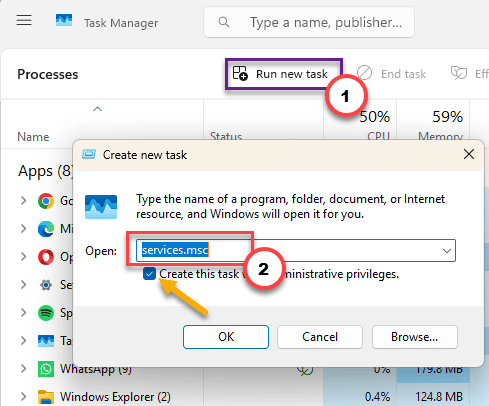Click Run new task button
Viewport: 489px width, 406px height.
click(284, 74)
